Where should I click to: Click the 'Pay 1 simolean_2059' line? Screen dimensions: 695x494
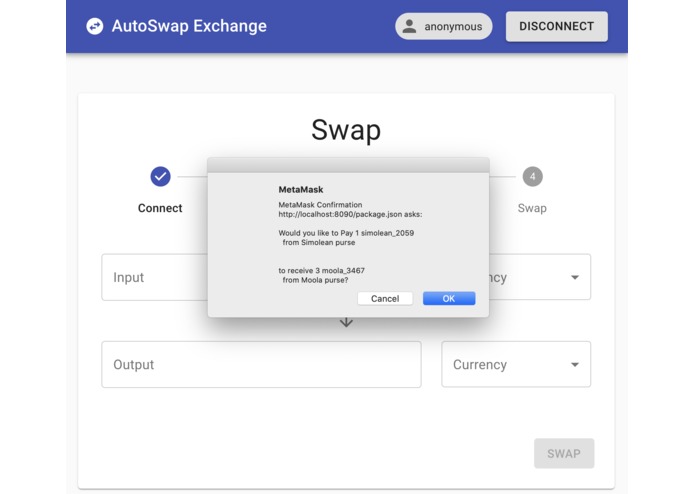point(346,233)
